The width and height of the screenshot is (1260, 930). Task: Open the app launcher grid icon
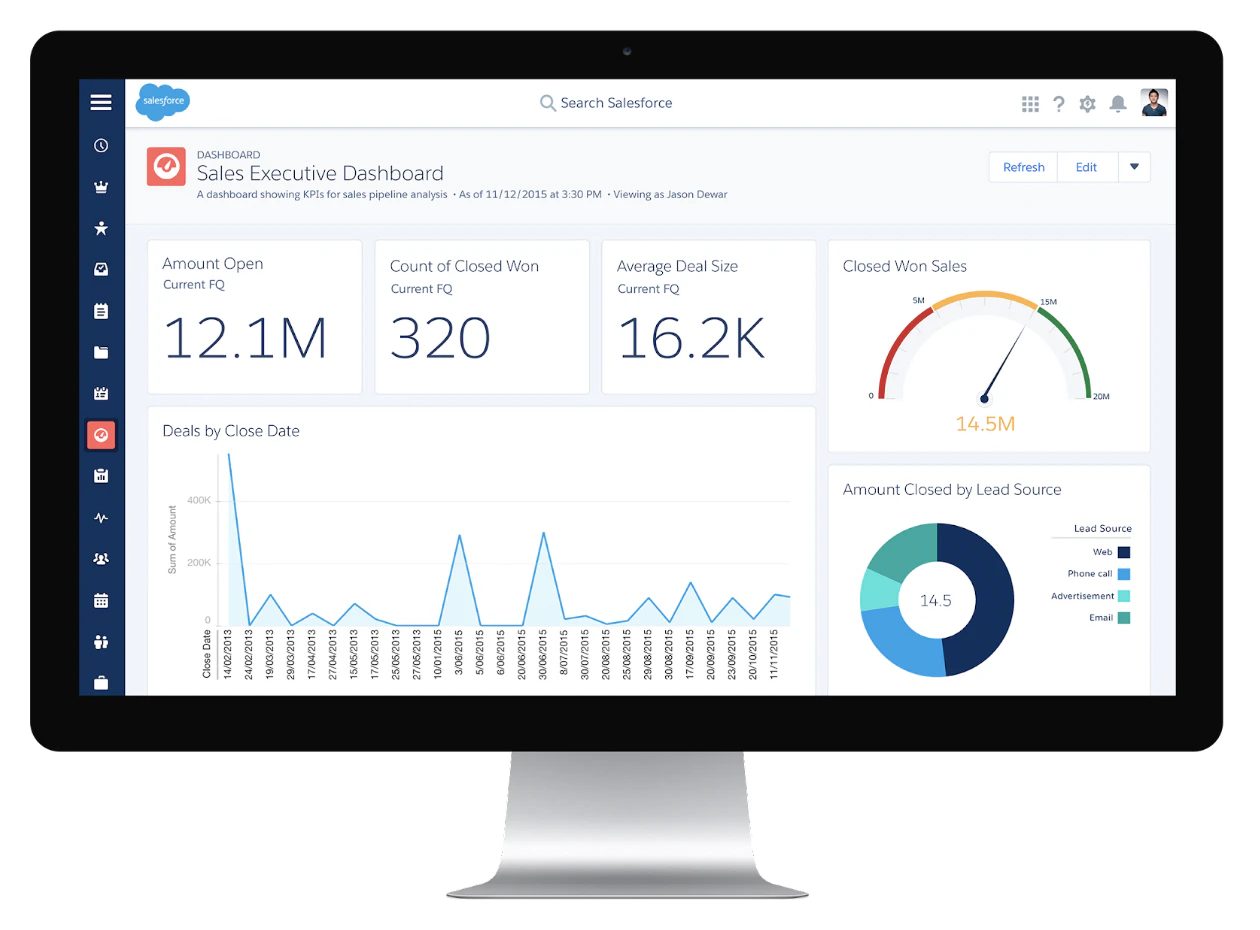point(1030,103)
